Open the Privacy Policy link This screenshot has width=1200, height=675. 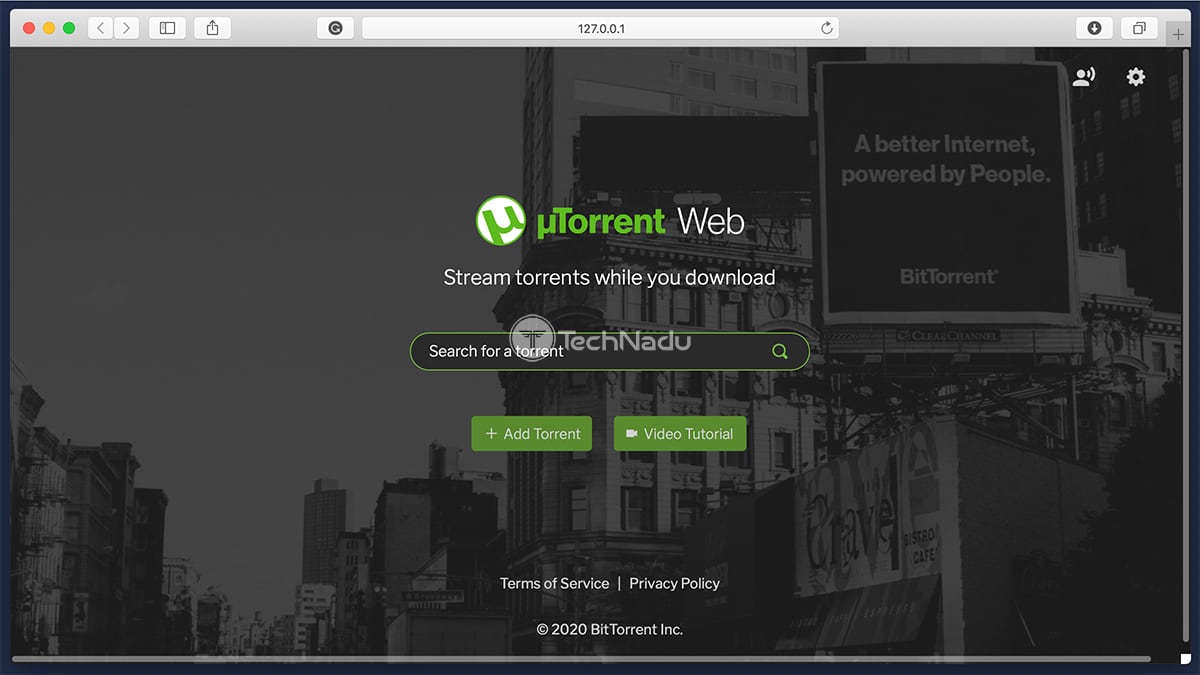click(675, 583)
